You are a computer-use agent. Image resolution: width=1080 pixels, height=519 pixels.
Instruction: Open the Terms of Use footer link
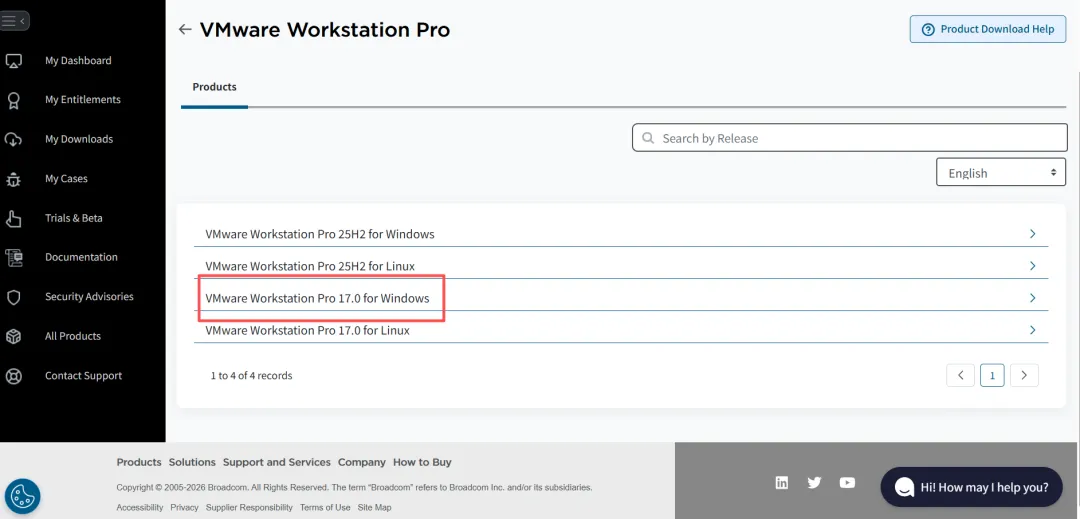point(325,507)
